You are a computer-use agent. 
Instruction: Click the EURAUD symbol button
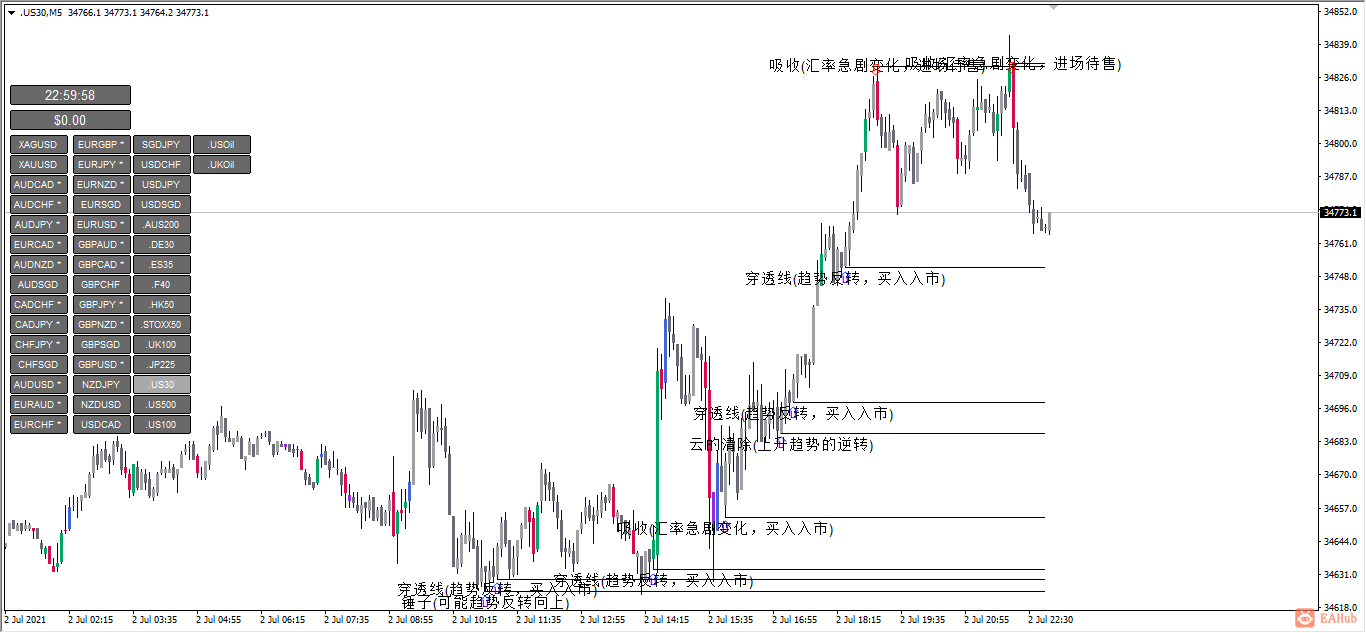[x=39, y=405]
